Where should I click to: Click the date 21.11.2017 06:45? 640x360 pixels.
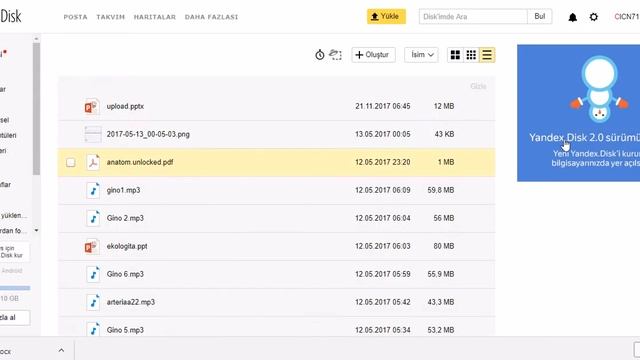point(382,106)
